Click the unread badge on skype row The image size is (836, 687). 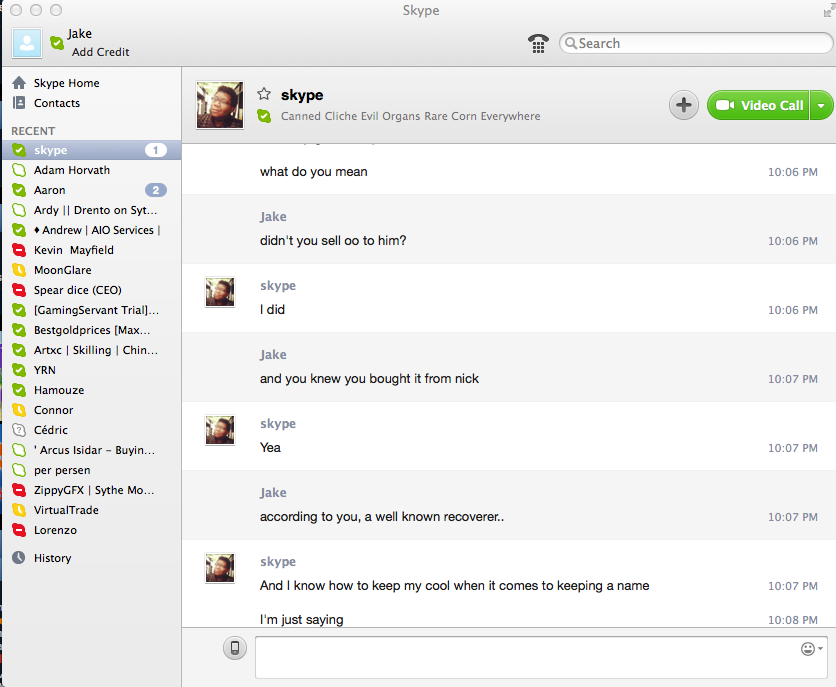(156, 150)
